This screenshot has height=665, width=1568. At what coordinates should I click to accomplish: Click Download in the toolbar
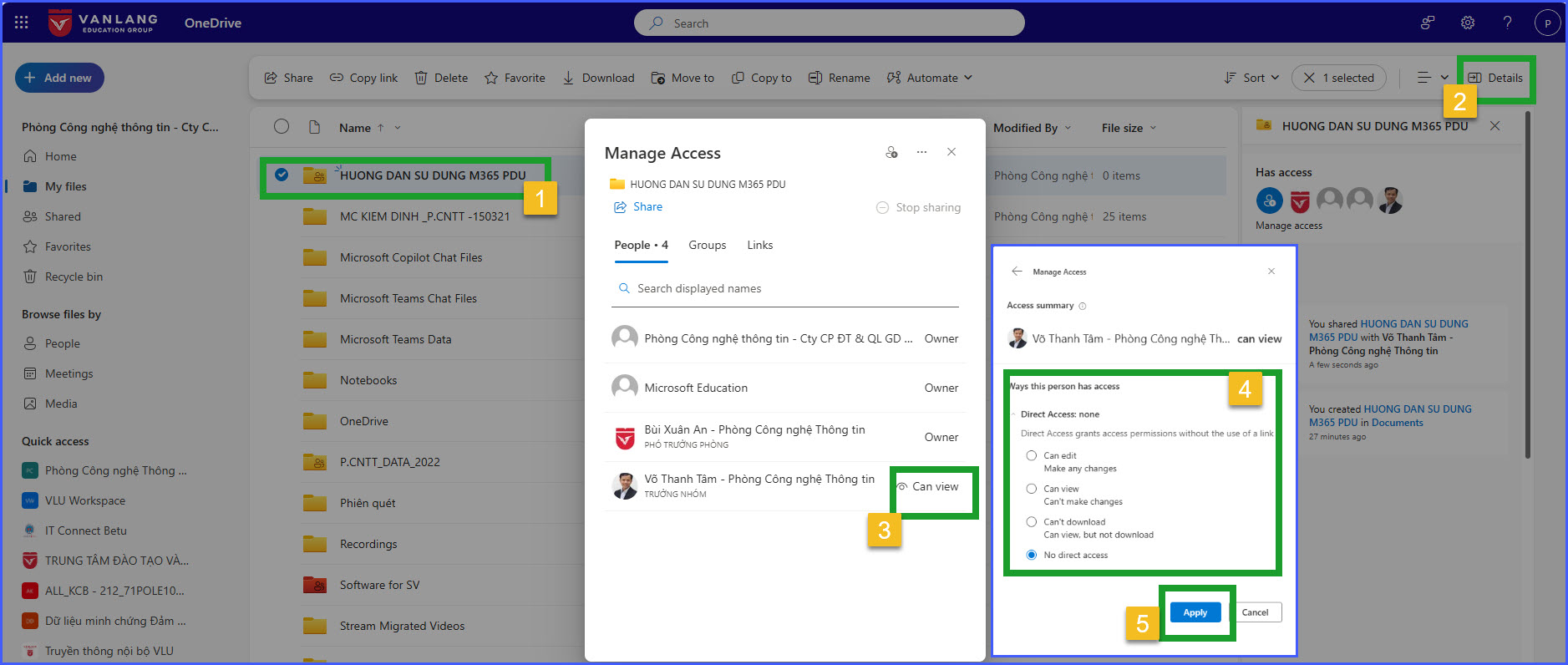tap(598, 78)
